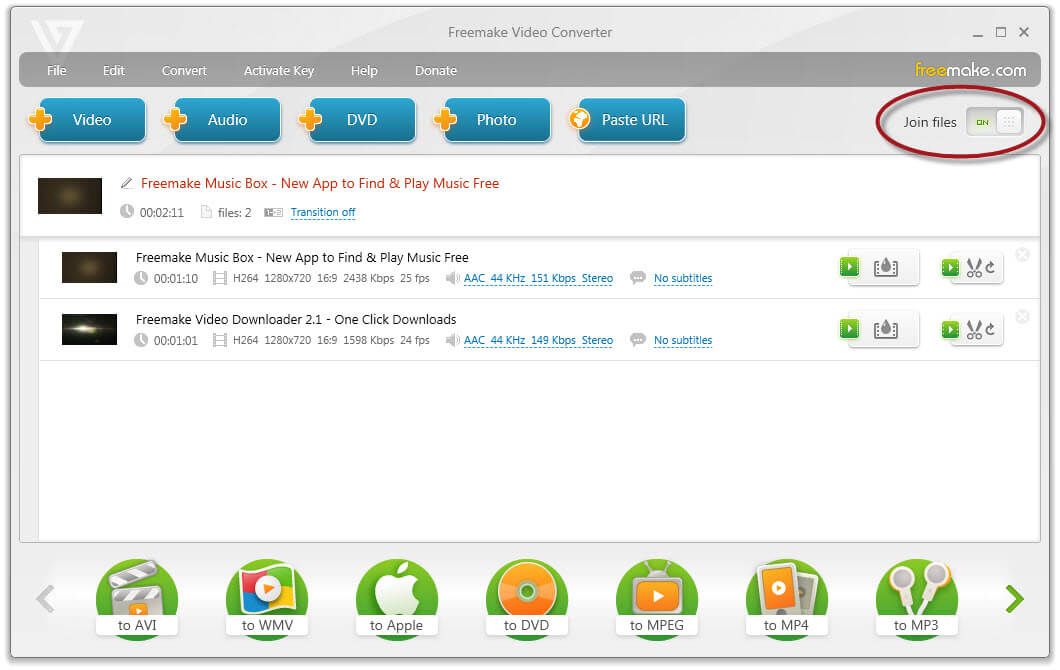The height and width of the screenshot is (670, 1060).
Task: Open the File menu
Action: (57, 70)
